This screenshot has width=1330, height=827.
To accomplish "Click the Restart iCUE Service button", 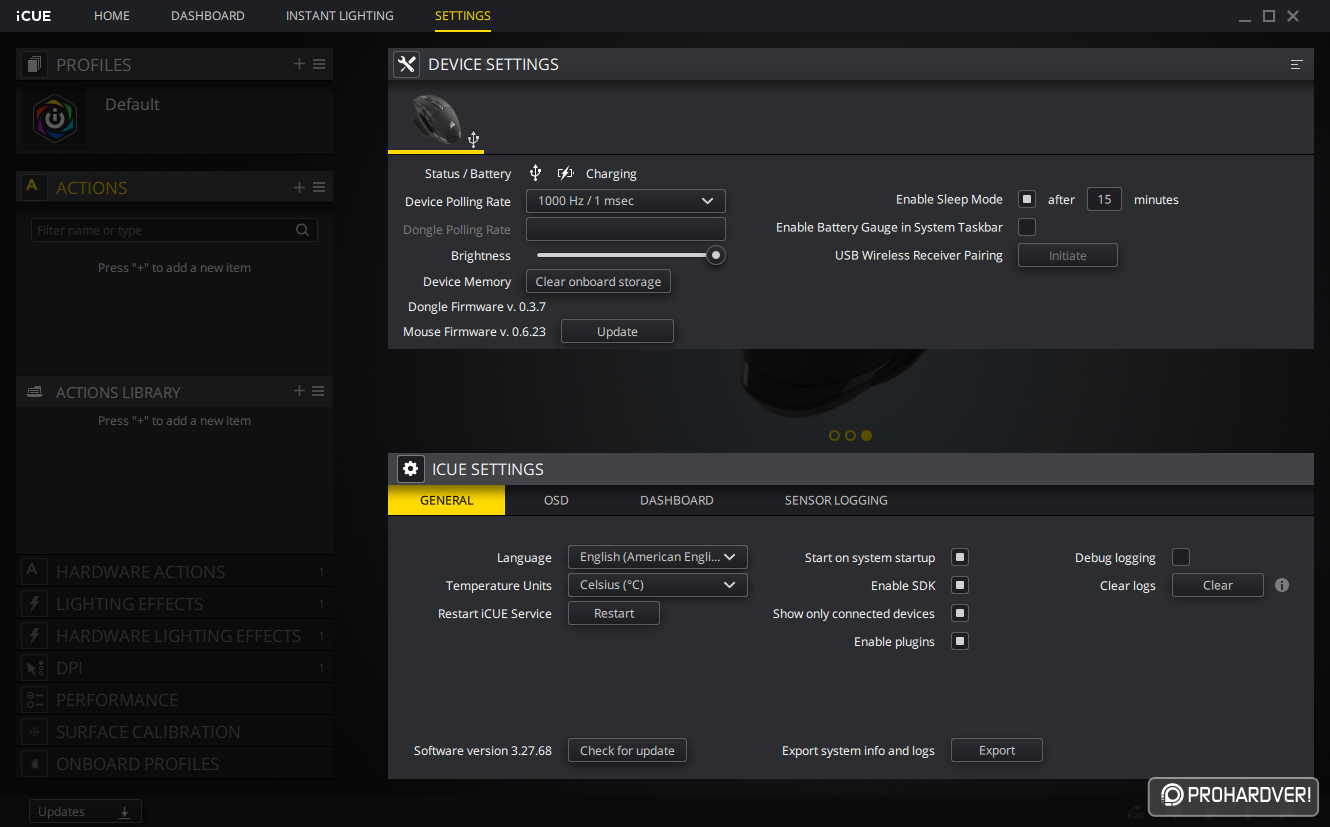I will (x=614, y=613).
